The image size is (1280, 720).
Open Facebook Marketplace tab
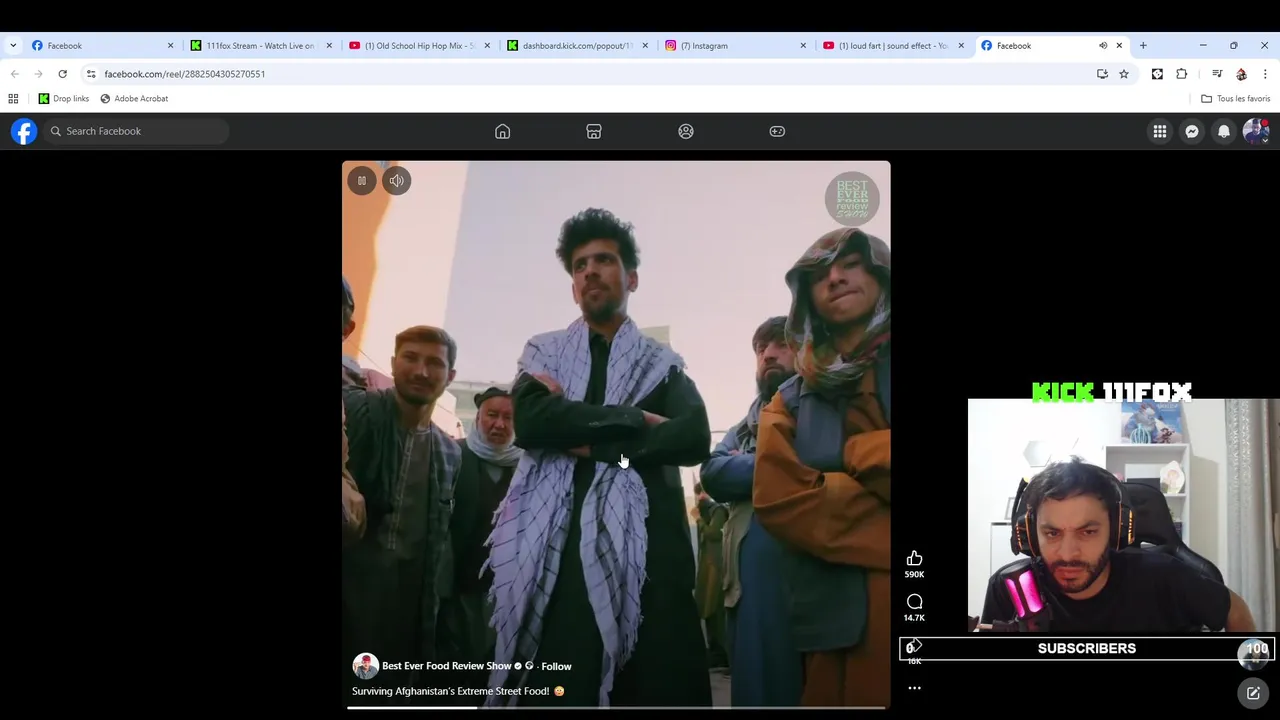coord(594,131)
